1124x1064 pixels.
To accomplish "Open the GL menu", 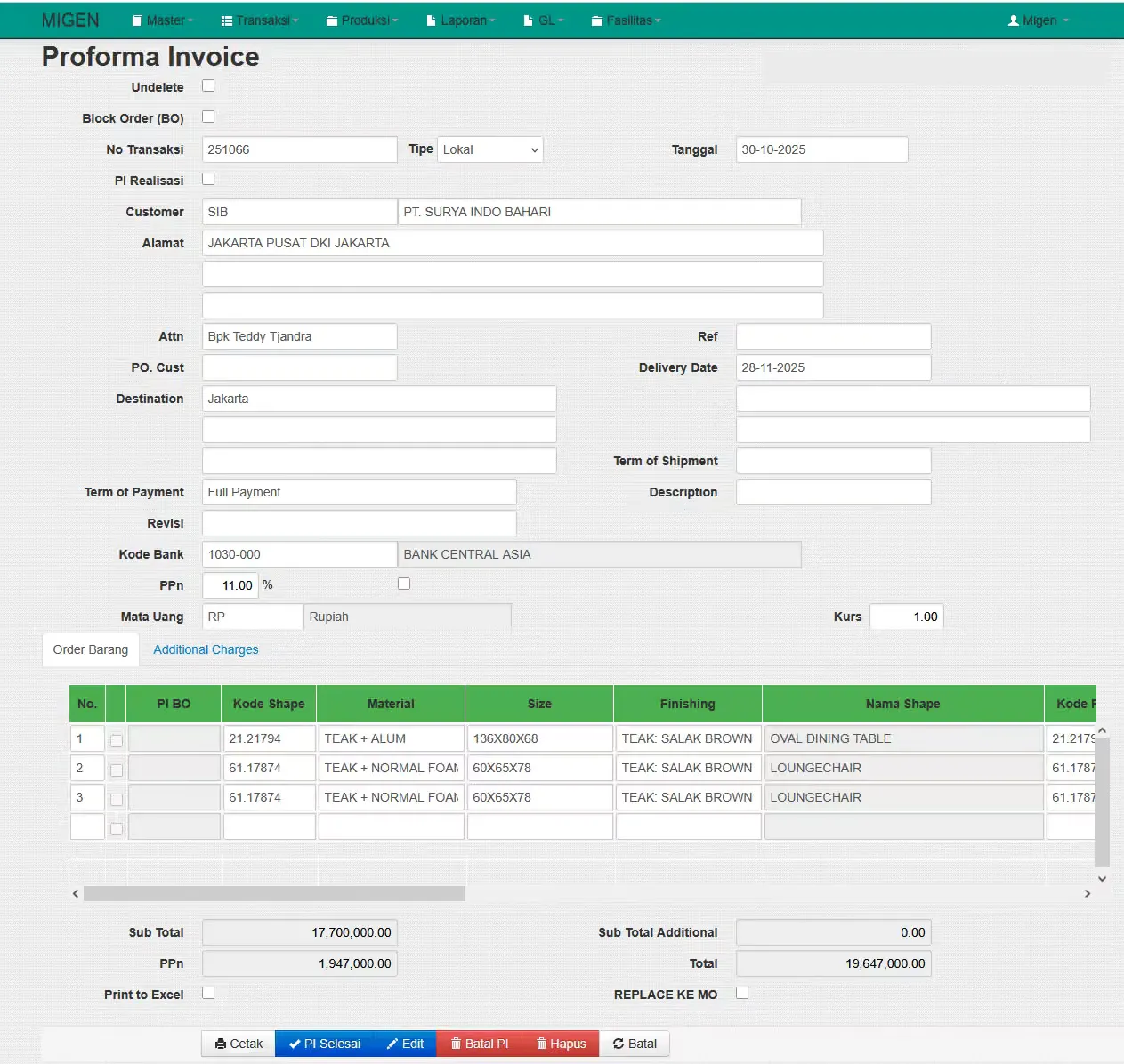I will pos(543,20).
